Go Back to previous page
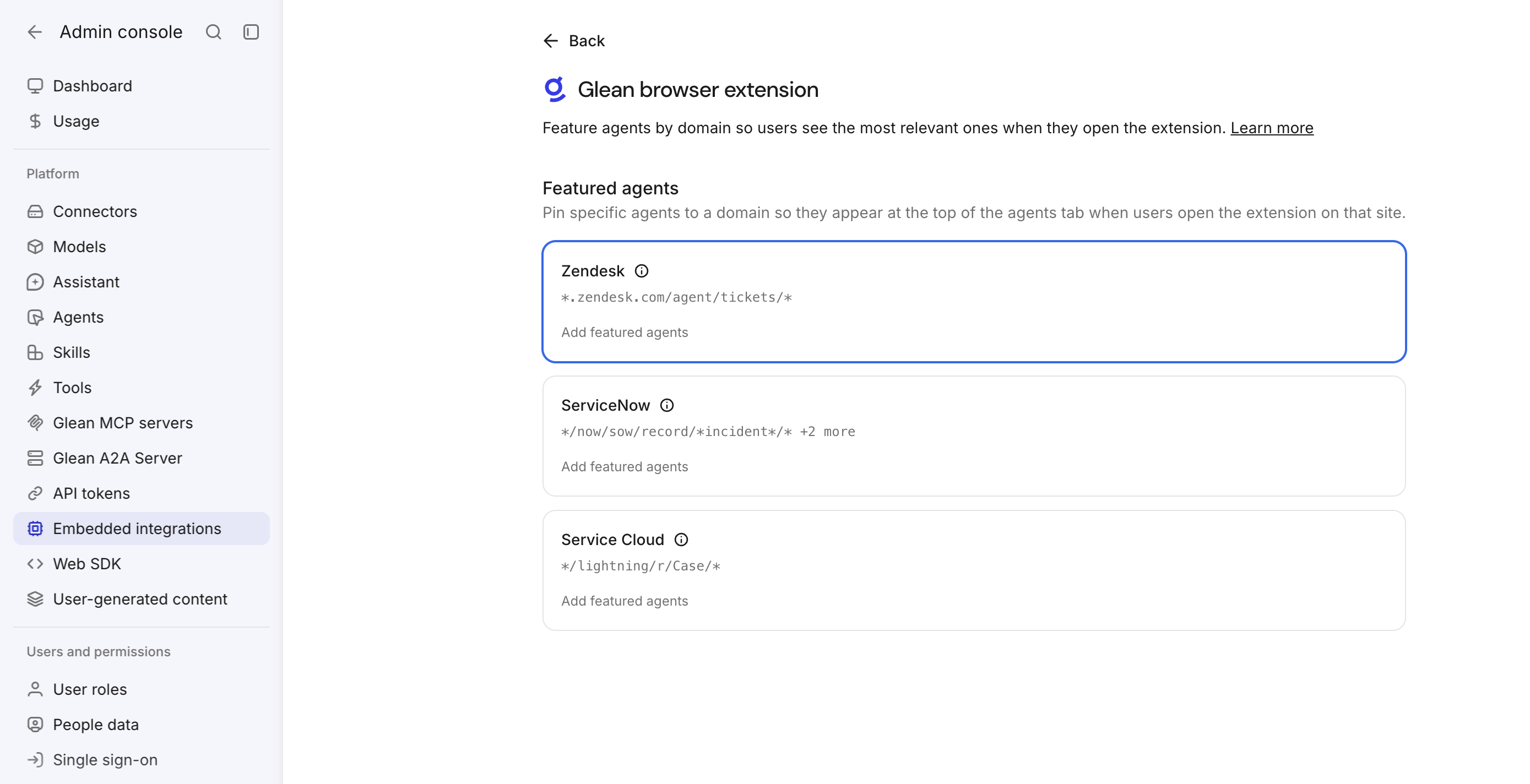Image resolution: width=1530 pixels, height=784 pixels. pos(574,41)
